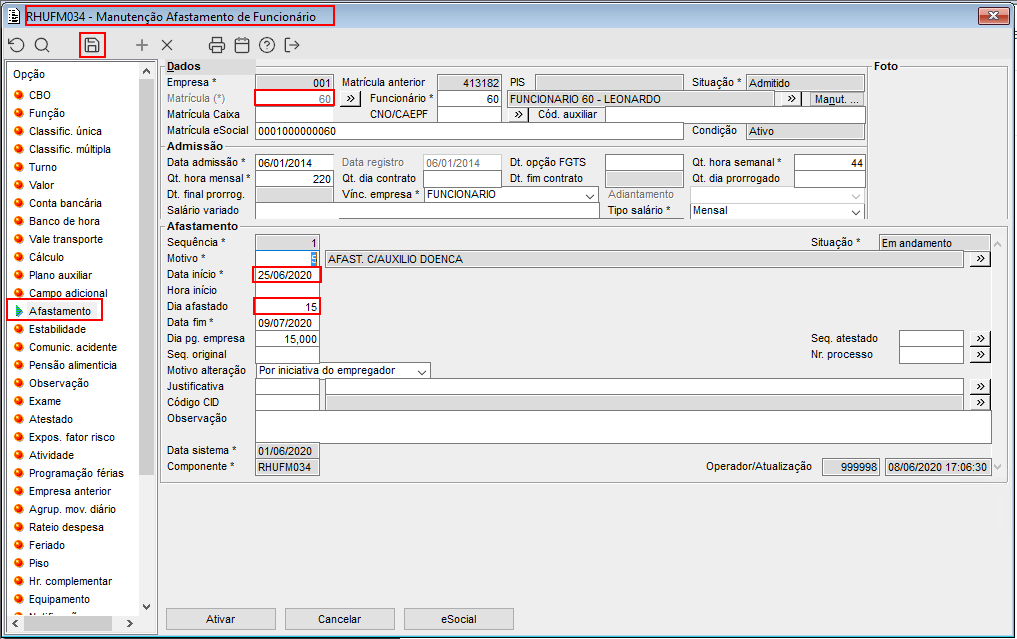Click the Data início field
Screen dimensions: 1017x639
pos(287,275)
